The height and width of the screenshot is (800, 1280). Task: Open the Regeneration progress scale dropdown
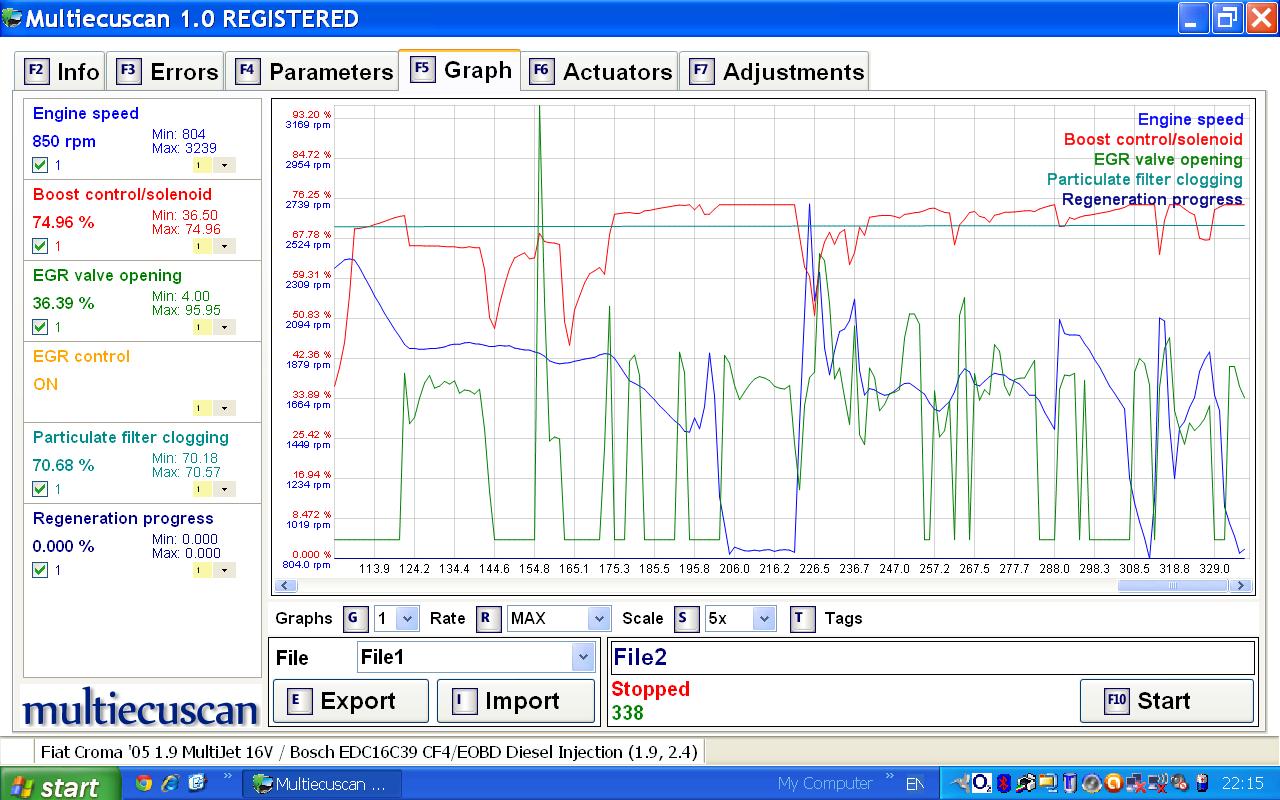[224, 570]
